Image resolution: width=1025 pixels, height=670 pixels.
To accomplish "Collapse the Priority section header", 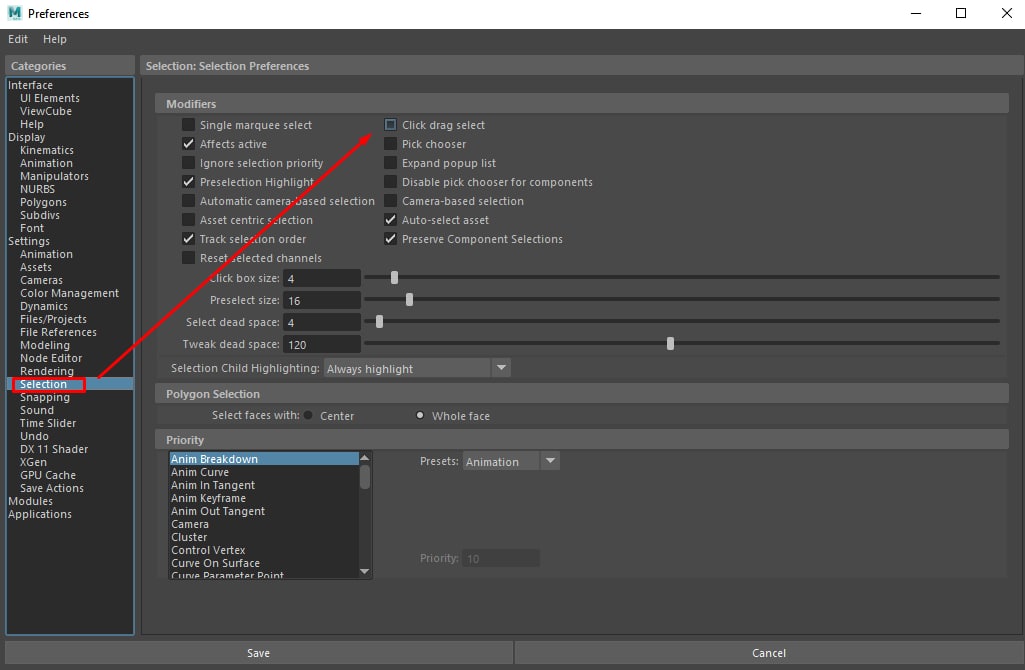I will (582, 440).
